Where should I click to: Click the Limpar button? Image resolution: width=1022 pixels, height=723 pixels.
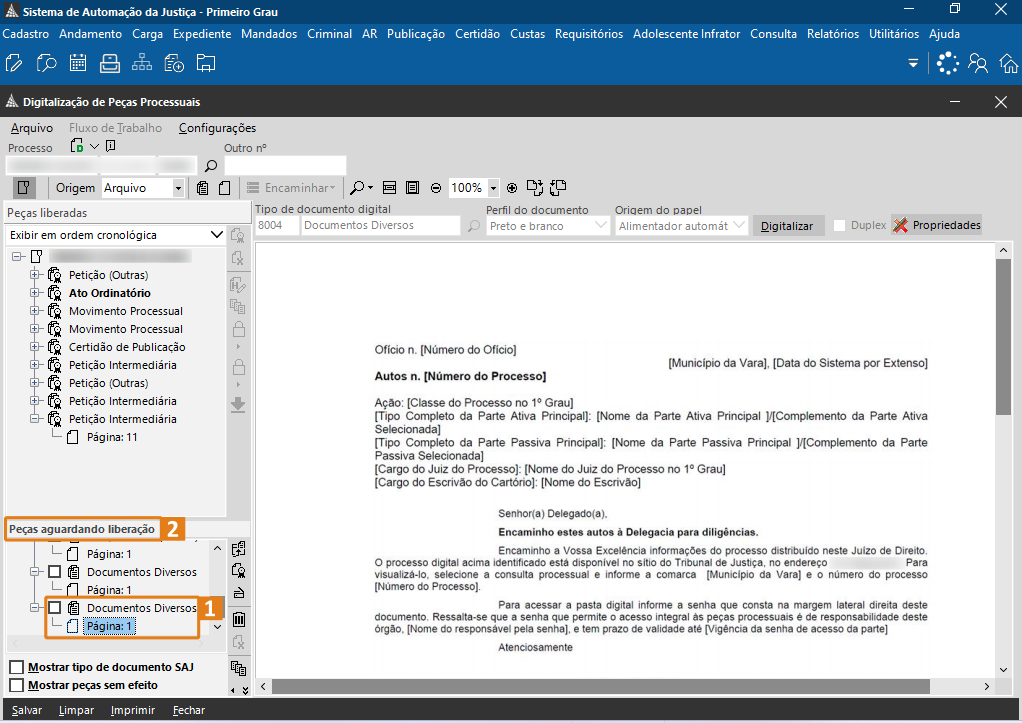(x=76, y=710)
